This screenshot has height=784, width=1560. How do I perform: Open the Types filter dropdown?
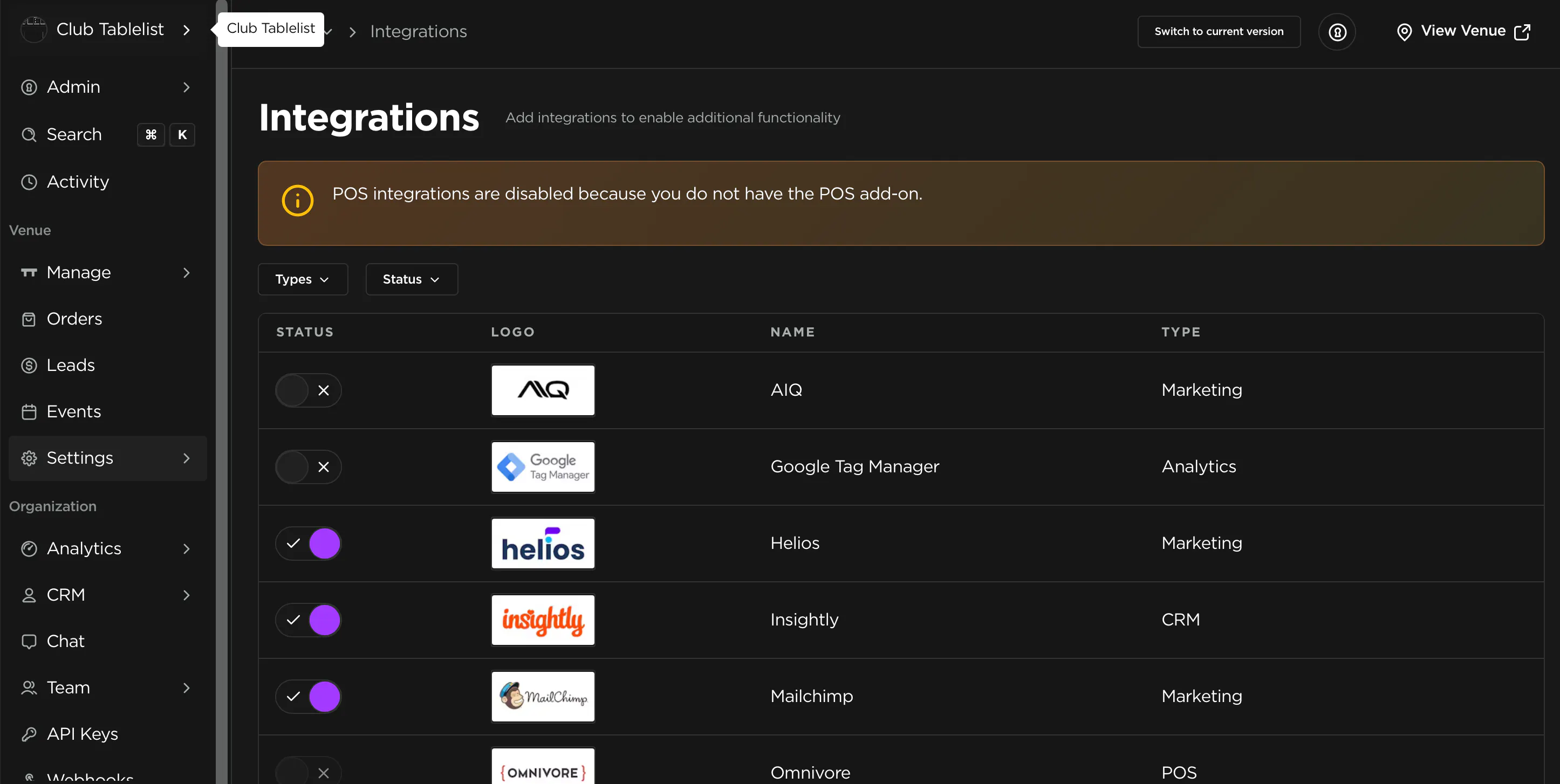coord(302,279)
